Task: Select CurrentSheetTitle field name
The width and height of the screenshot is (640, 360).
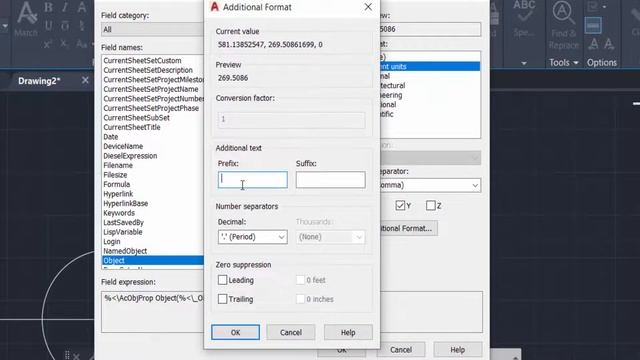Action: (x=132, y=127)
